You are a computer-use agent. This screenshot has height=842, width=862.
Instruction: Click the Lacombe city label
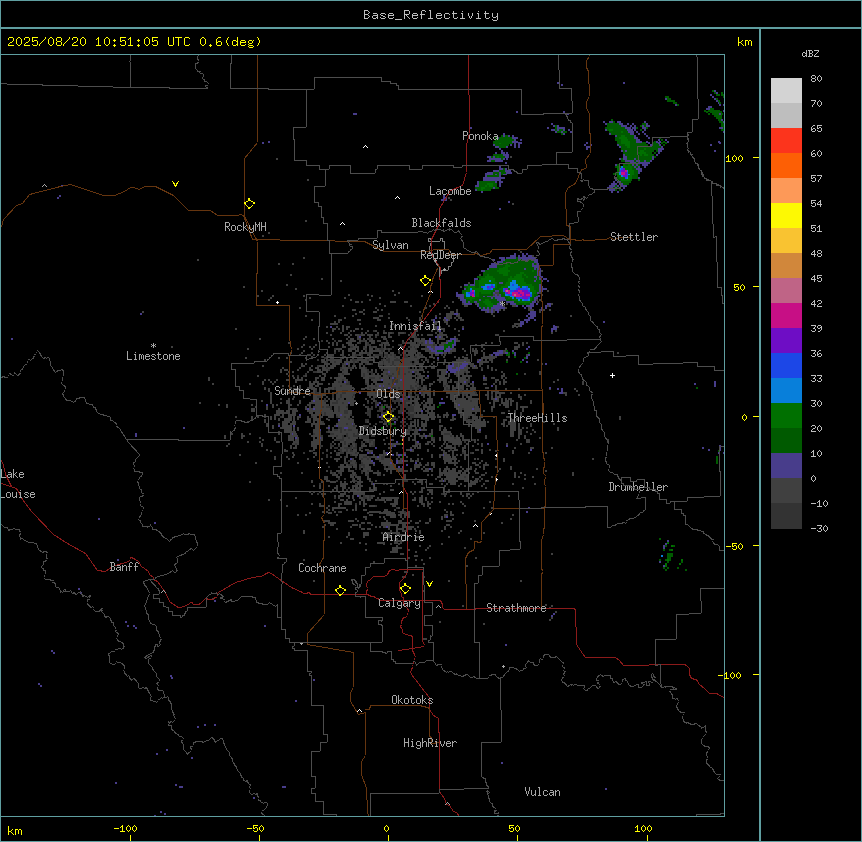point(450,191)
